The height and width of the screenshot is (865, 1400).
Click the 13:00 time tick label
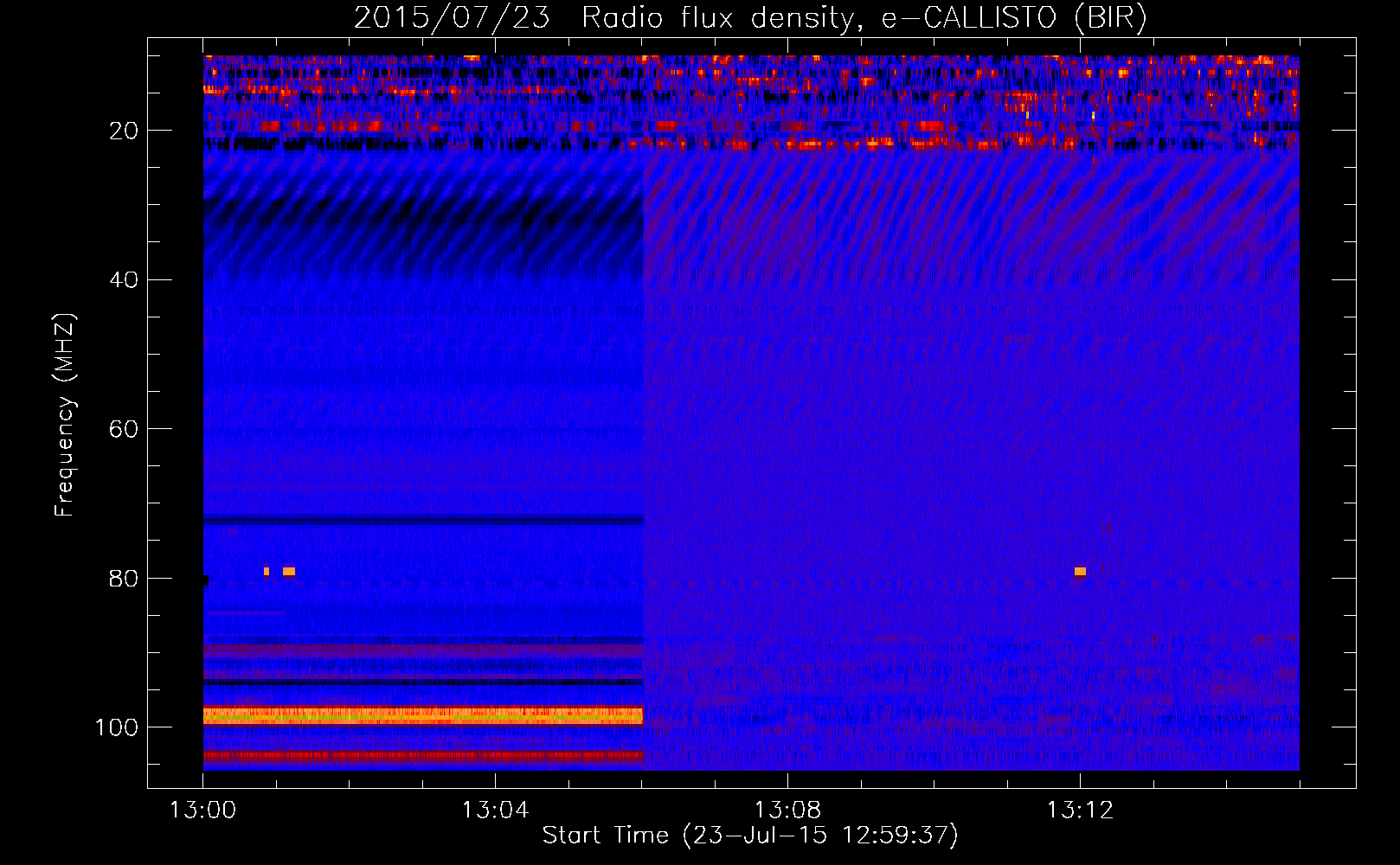[x=203, y=810]
